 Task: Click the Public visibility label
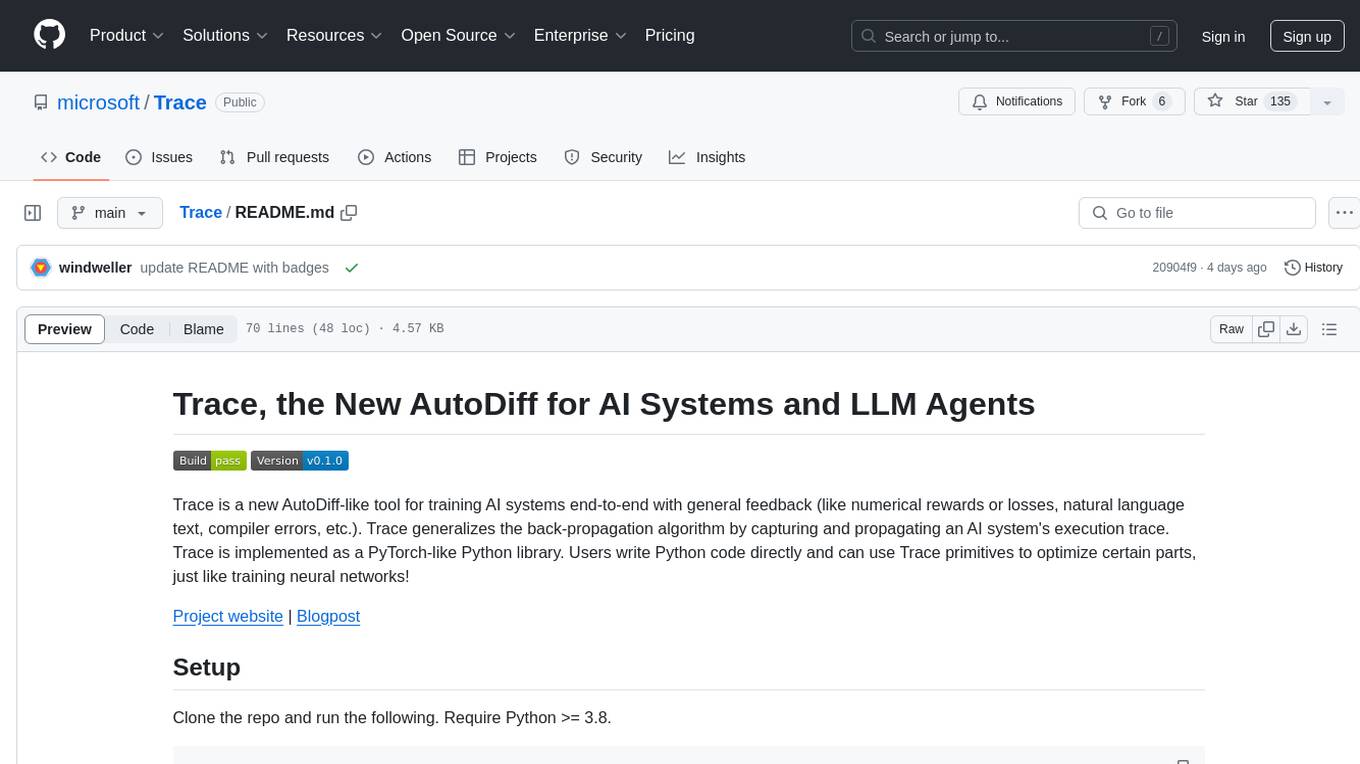(x=240, y=102)
